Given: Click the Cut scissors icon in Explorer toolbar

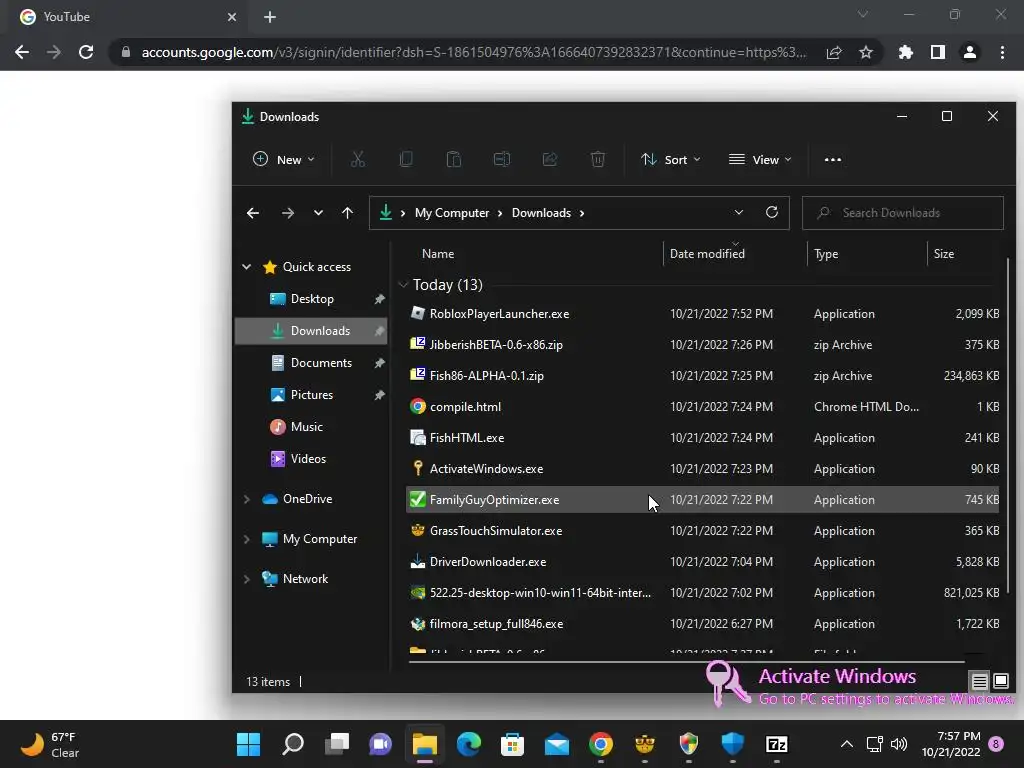Looking at the screenshot, I should (358, 159).
